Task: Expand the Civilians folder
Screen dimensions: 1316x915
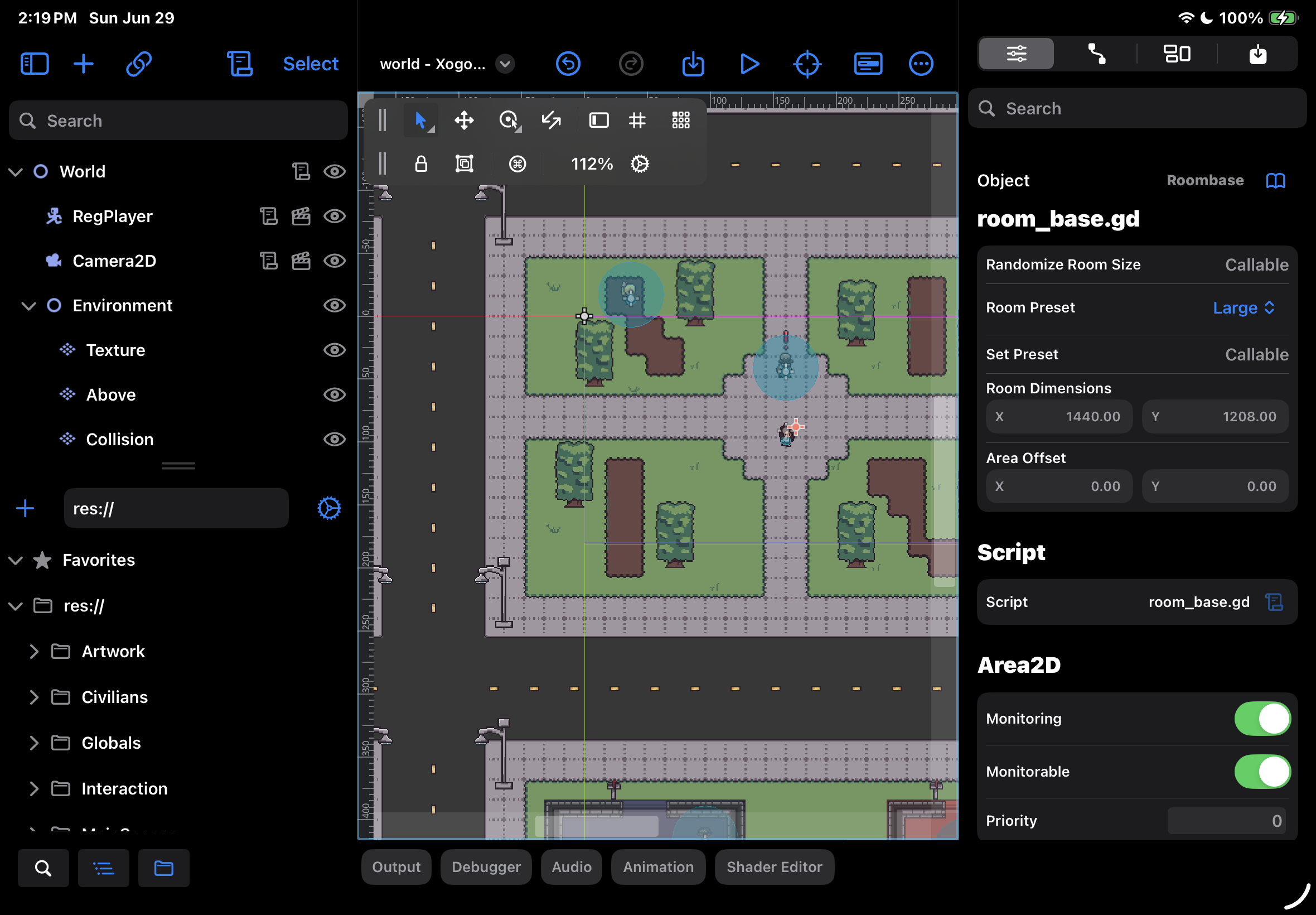Action: [34, 697]
